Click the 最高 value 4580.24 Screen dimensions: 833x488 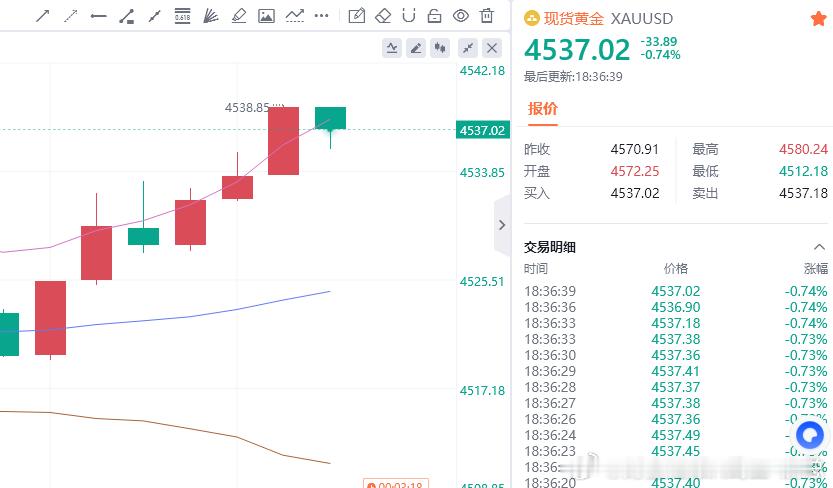803,149
